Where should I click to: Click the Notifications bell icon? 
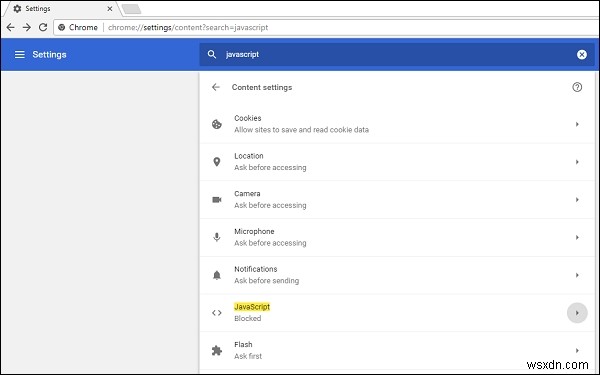[x=217, y=275]
